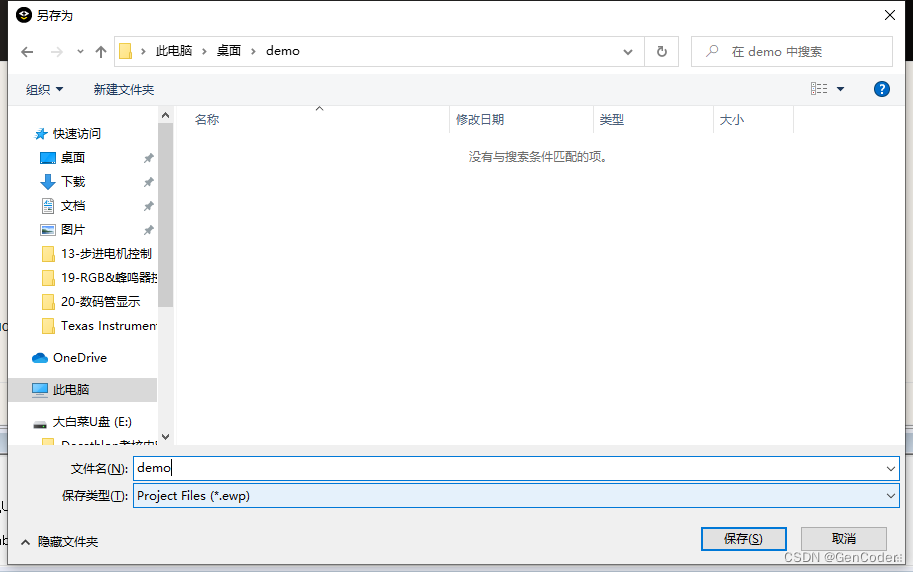Click the navigation pane scrollbar thumb

point(165,215)
